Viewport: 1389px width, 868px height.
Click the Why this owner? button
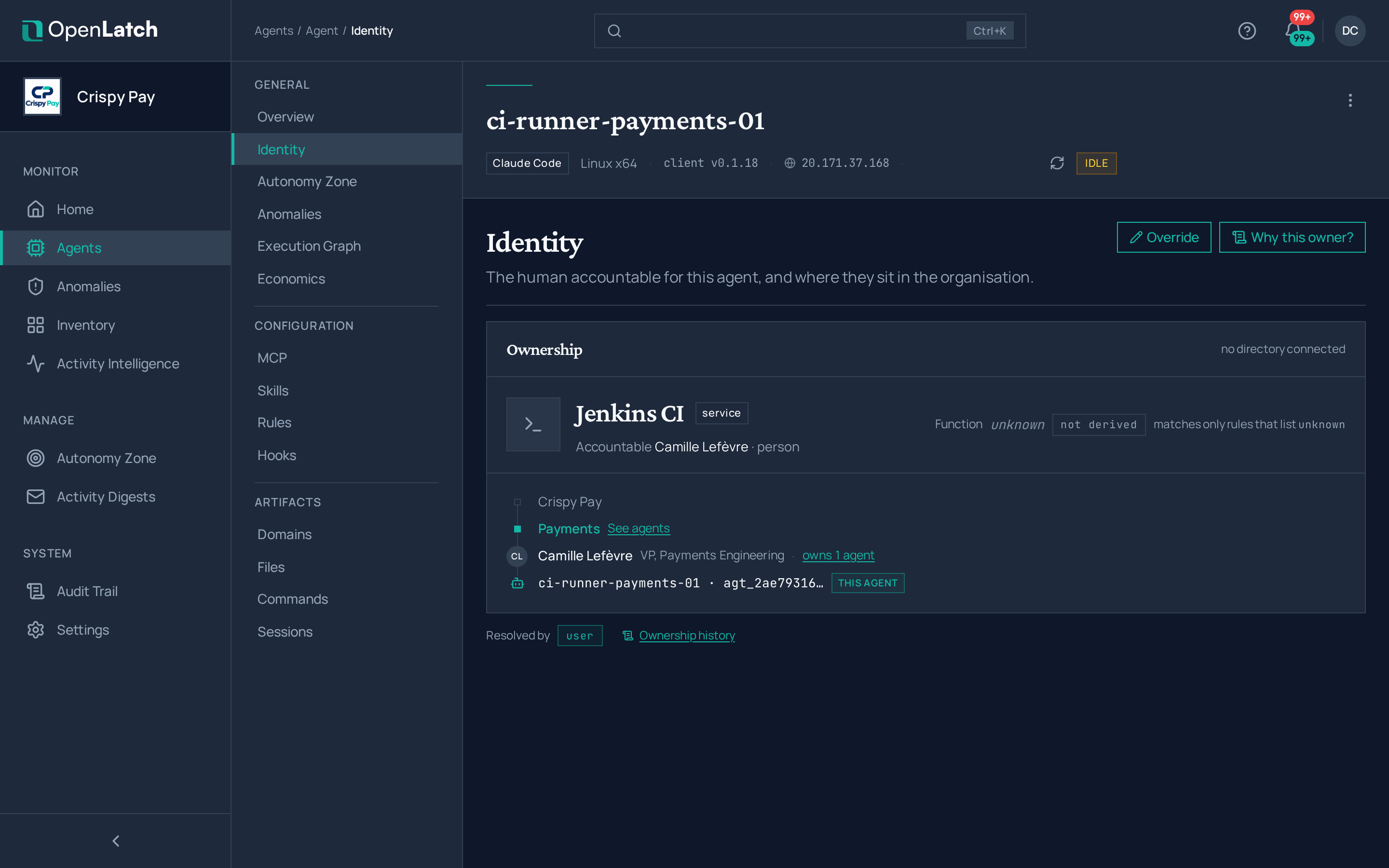(1292, 237)
